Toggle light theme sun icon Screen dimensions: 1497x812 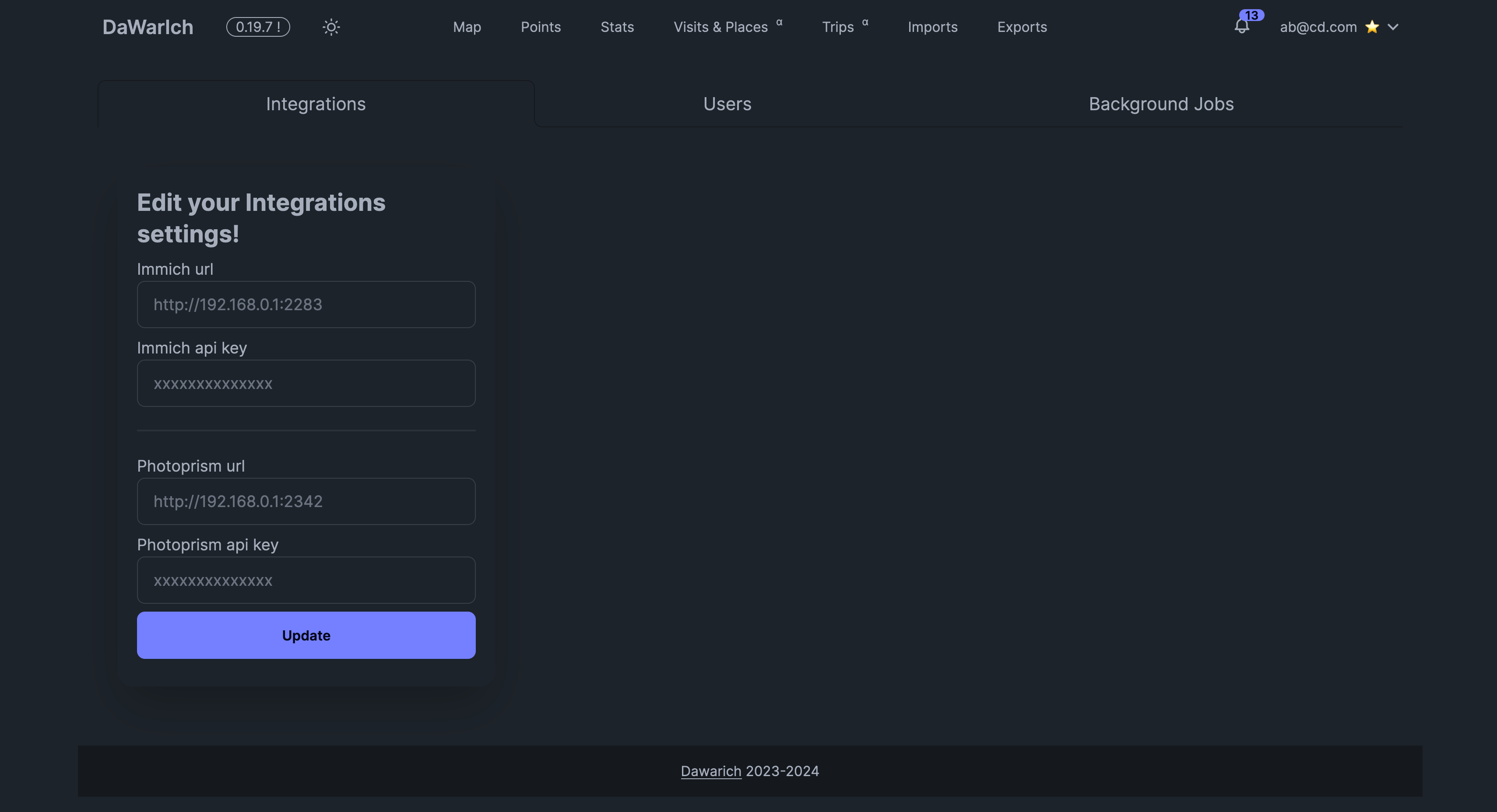point(331,27)
